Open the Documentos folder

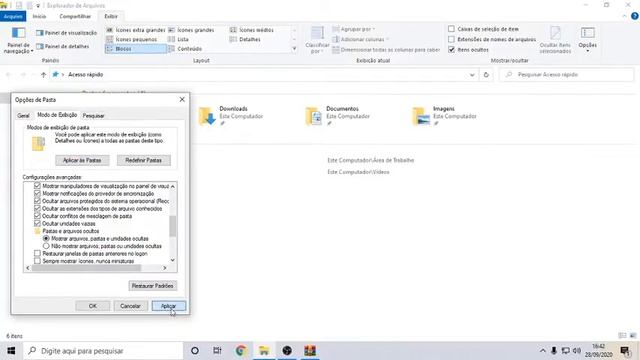338,116
